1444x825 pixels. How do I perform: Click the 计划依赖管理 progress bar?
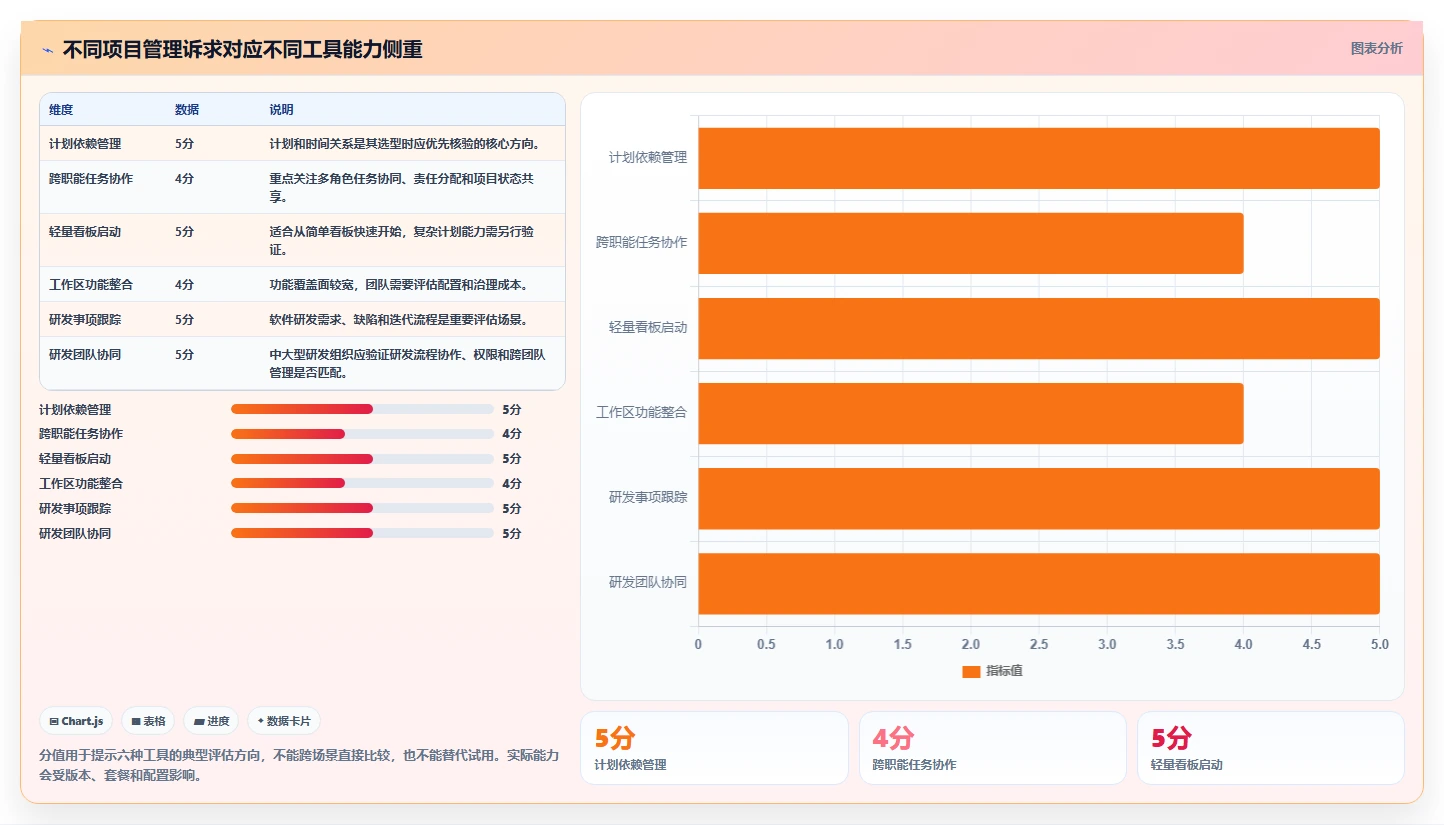coord(362,409)
